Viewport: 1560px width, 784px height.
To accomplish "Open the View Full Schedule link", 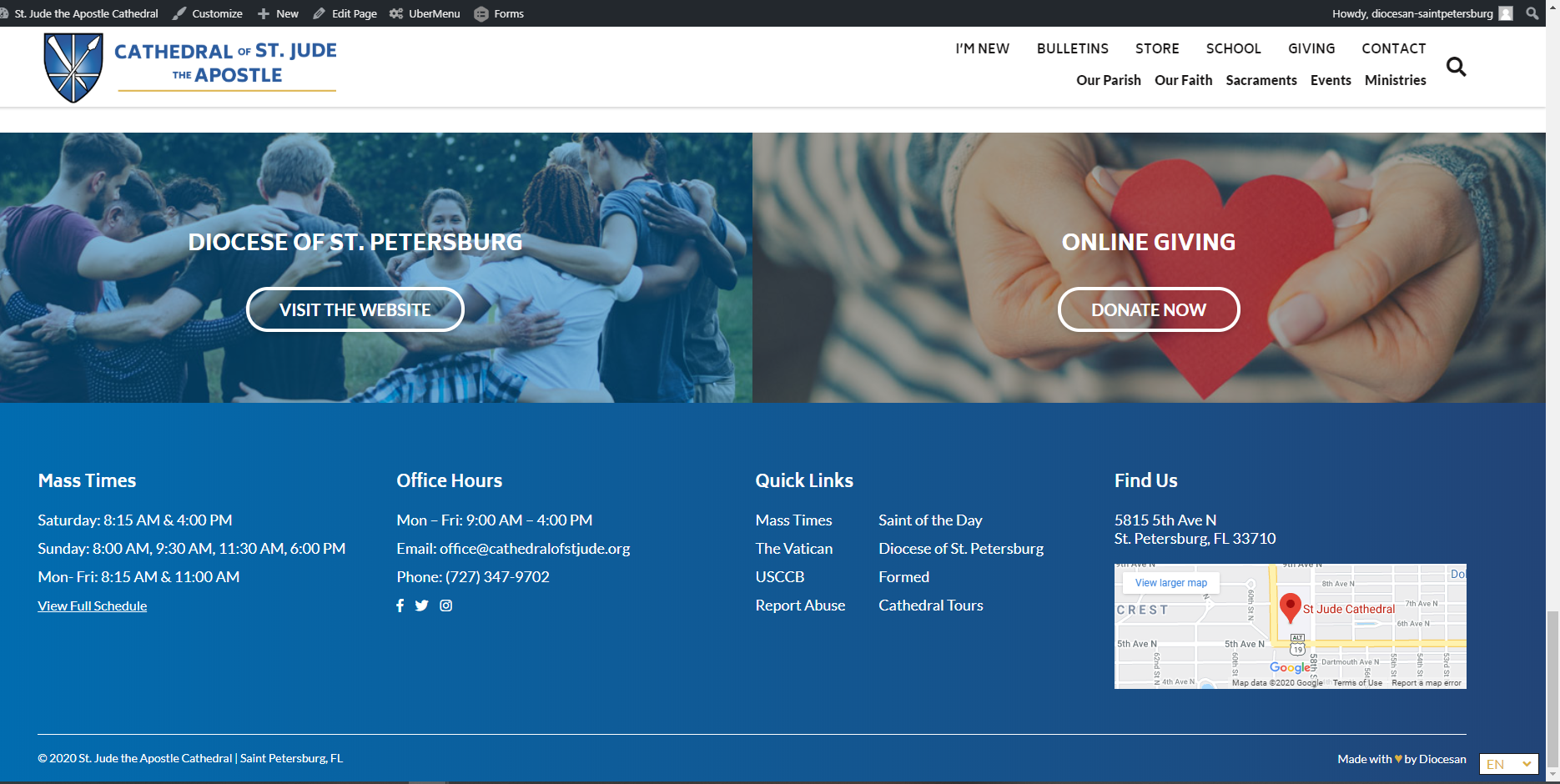I will pos(92,606).
